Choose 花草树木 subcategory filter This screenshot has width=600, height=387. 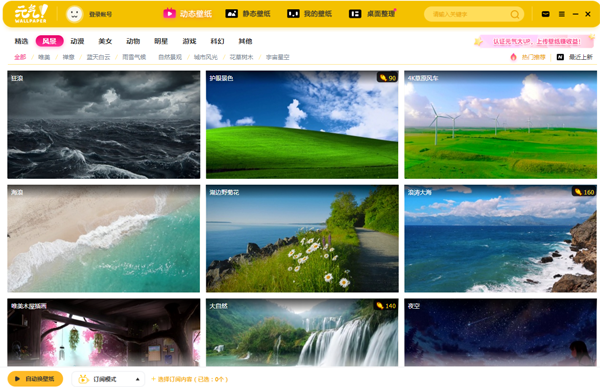pos(241,57)
